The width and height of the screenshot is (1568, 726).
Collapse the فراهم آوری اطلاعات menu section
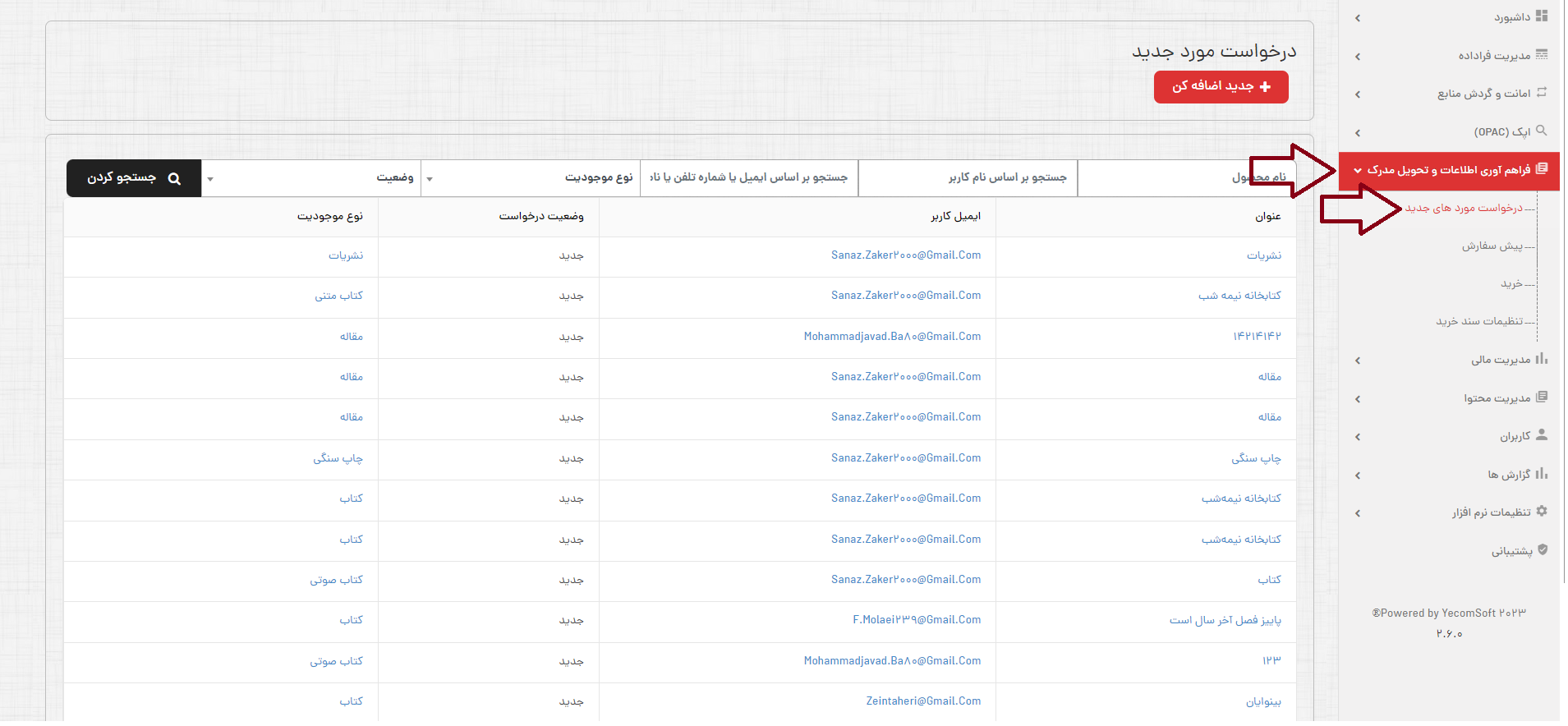[1358, 171]
